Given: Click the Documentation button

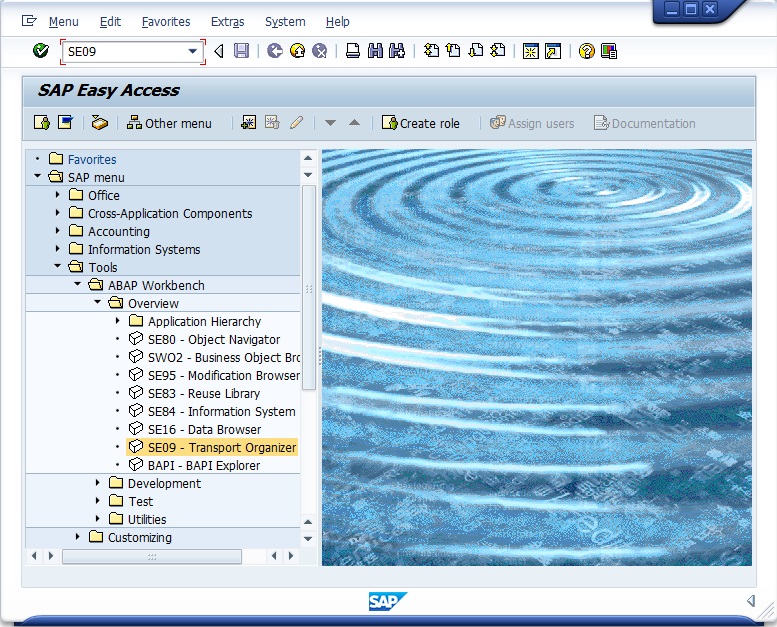Looking at the screenshot, I should [645, 123].
